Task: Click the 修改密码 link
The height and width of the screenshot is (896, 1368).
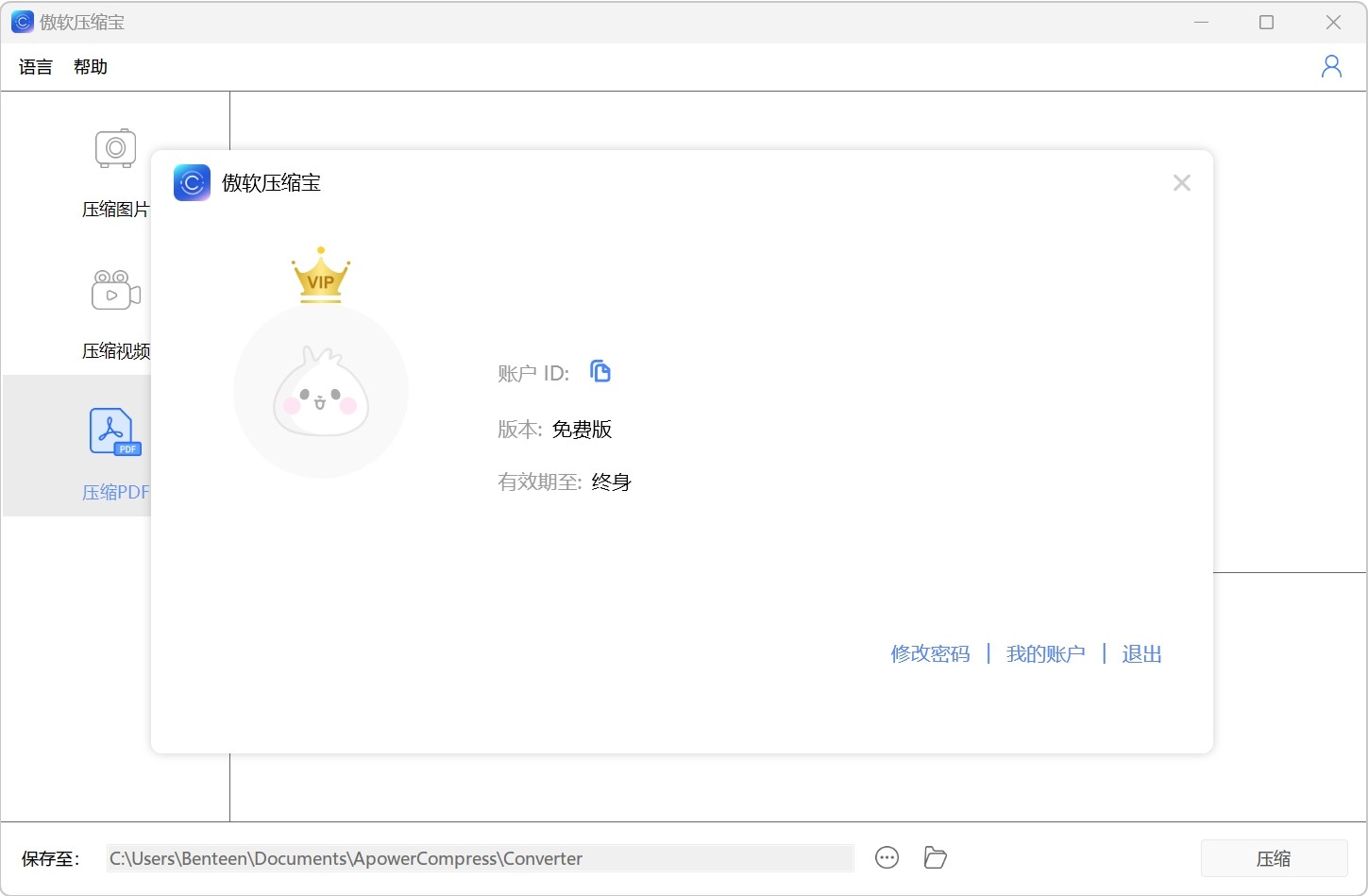Action: [x=930, y=653]
